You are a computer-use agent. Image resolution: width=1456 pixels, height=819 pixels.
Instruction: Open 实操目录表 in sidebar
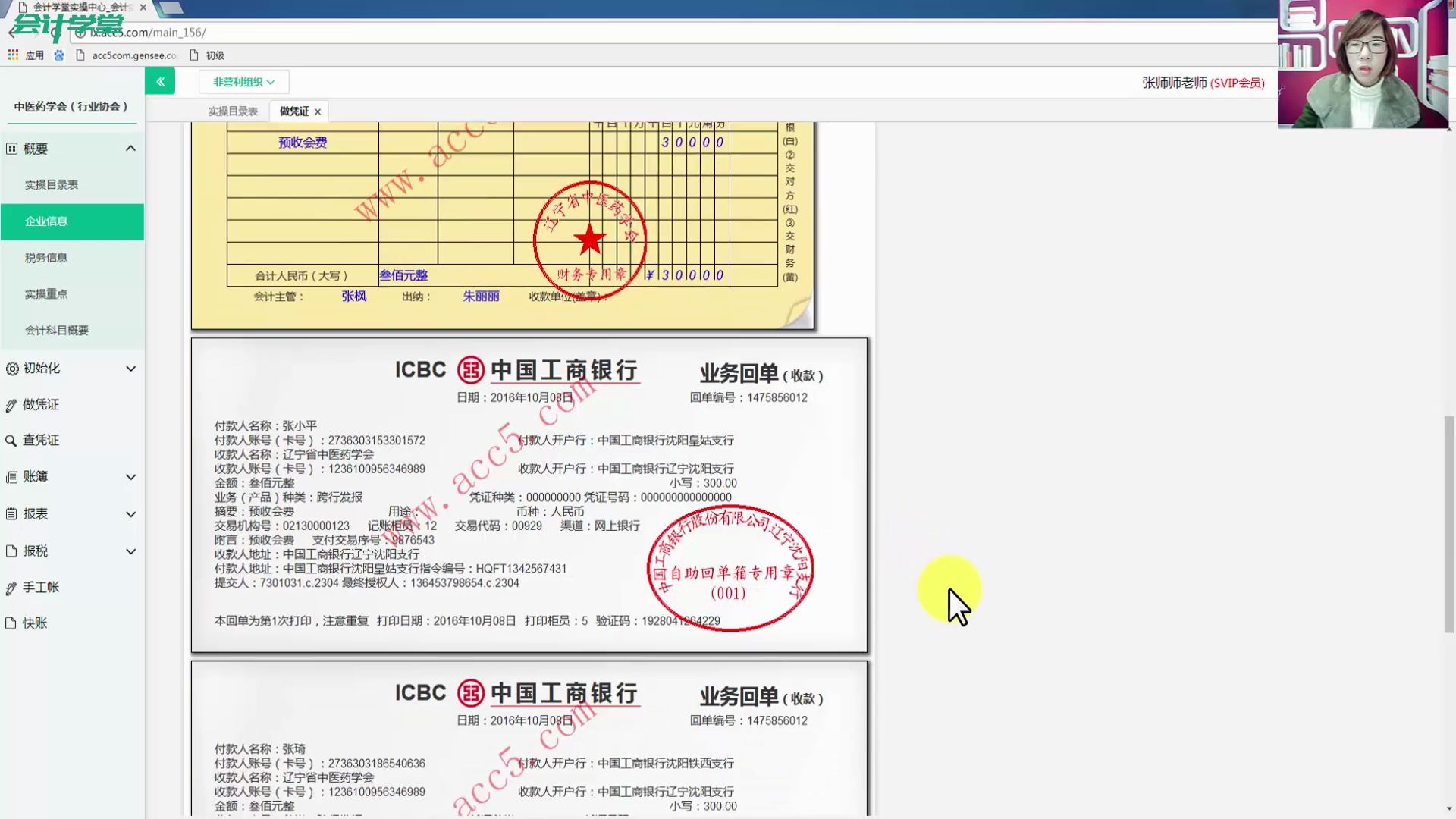[x=52, y=185]
